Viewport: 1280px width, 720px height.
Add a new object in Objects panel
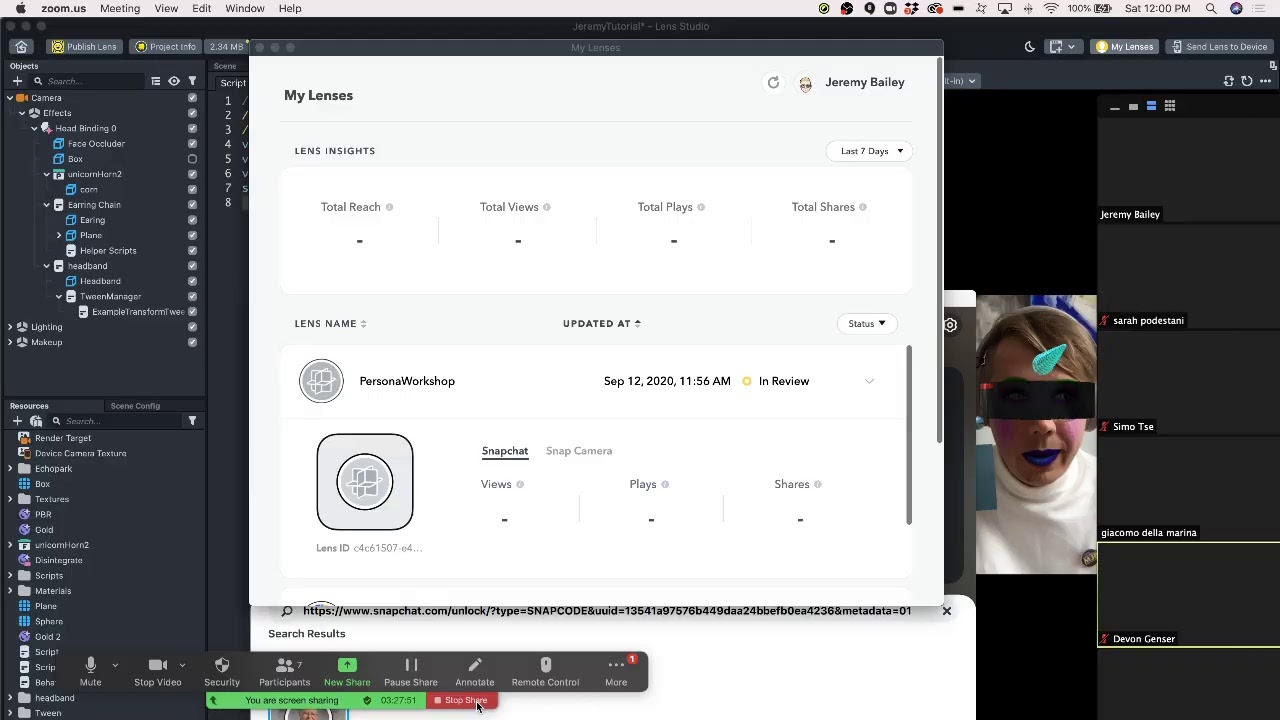[x=17, y=81]
